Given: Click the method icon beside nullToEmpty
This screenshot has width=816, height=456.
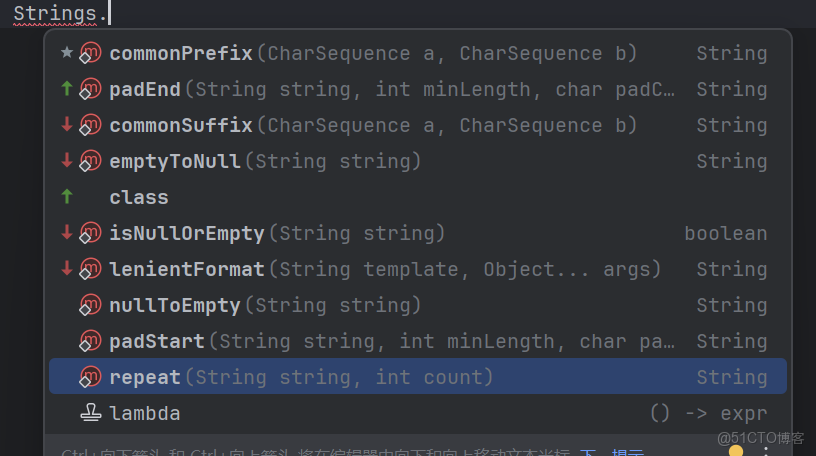Looking at the screenshot, I should [90, 306].
